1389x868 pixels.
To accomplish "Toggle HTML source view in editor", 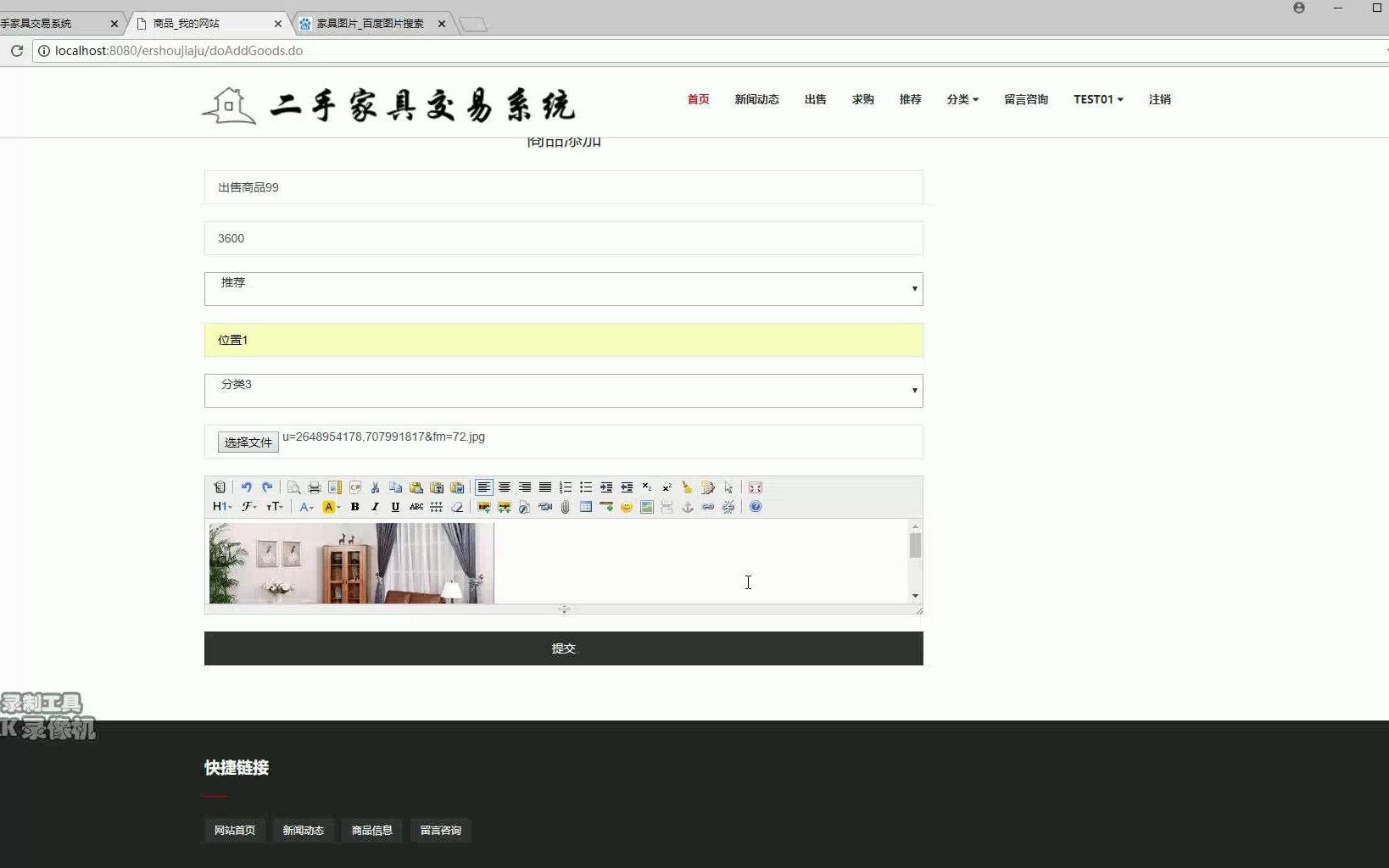I will [220, 487].
